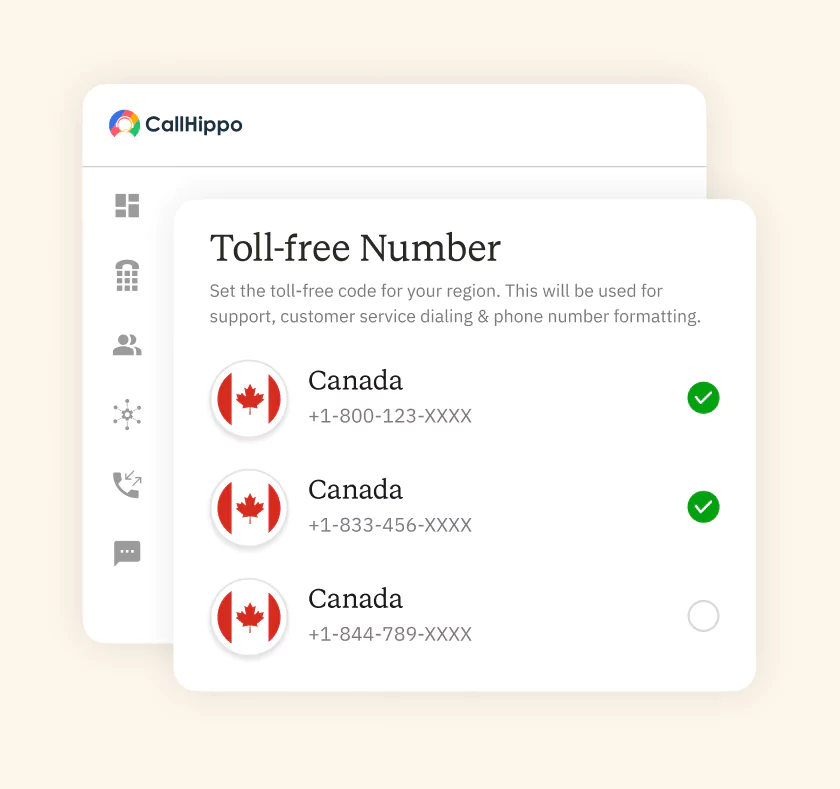The image size is (840, 789).
Task: Open the dialpad phone icon
Action: tap(127, 276)
